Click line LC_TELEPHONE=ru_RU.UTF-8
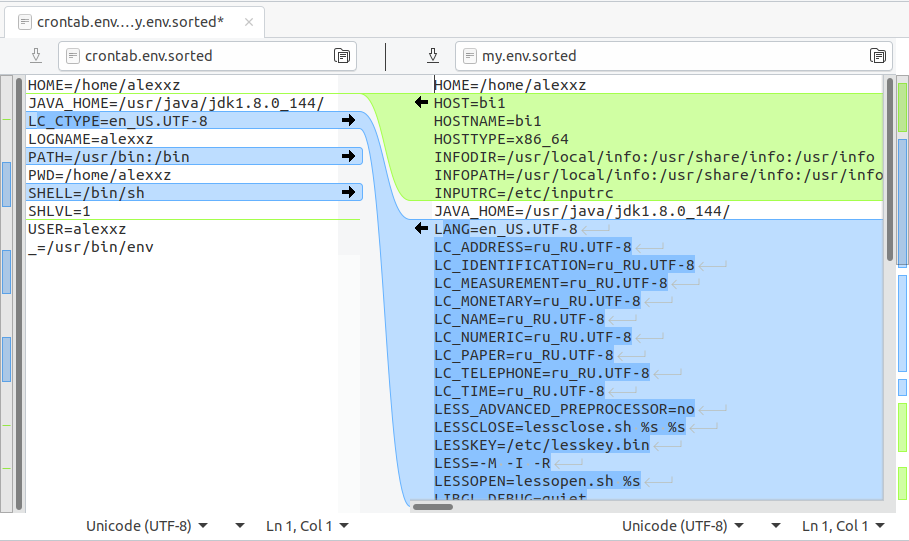 (x=541, y=372)
